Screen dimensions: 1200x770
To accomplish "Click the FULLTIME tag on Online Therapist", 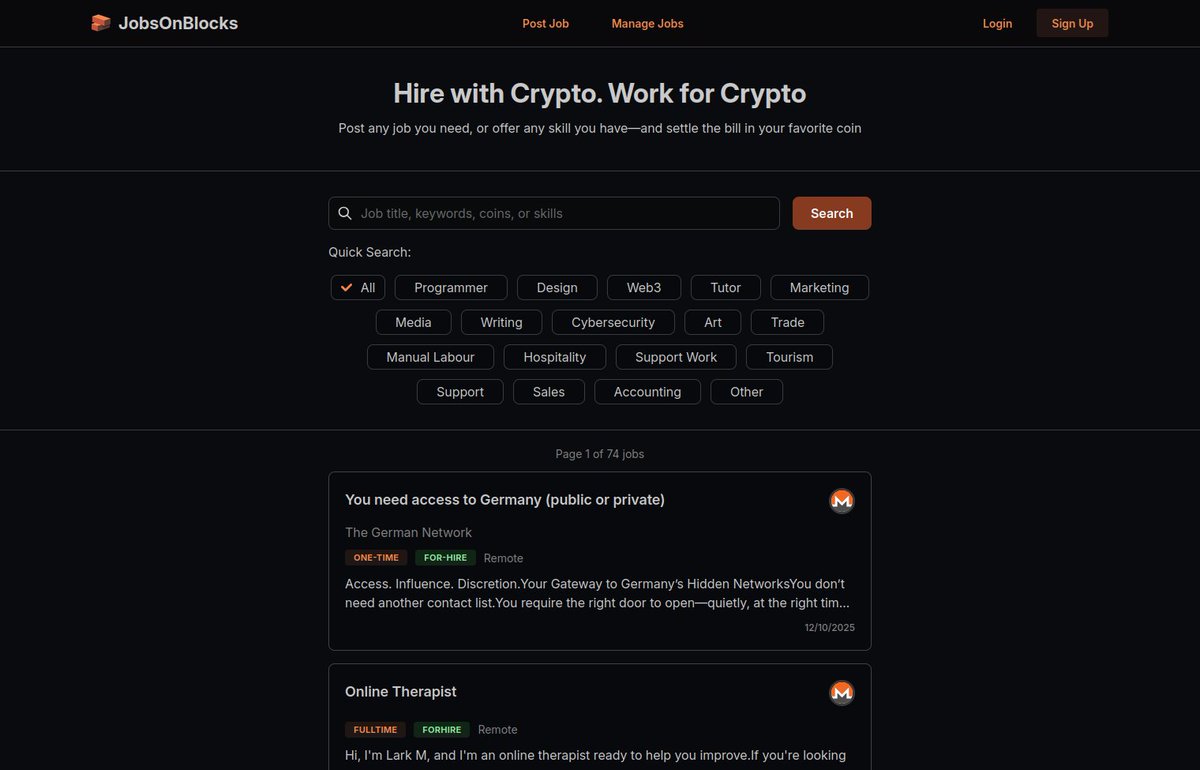I will coord(376,730).
